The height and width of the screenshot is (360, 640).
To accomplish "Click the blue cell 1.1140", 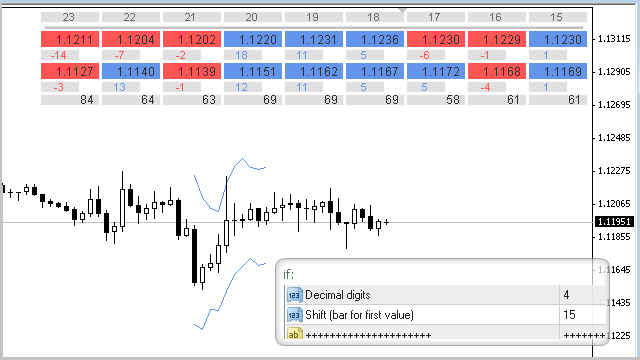I will 131,71.
